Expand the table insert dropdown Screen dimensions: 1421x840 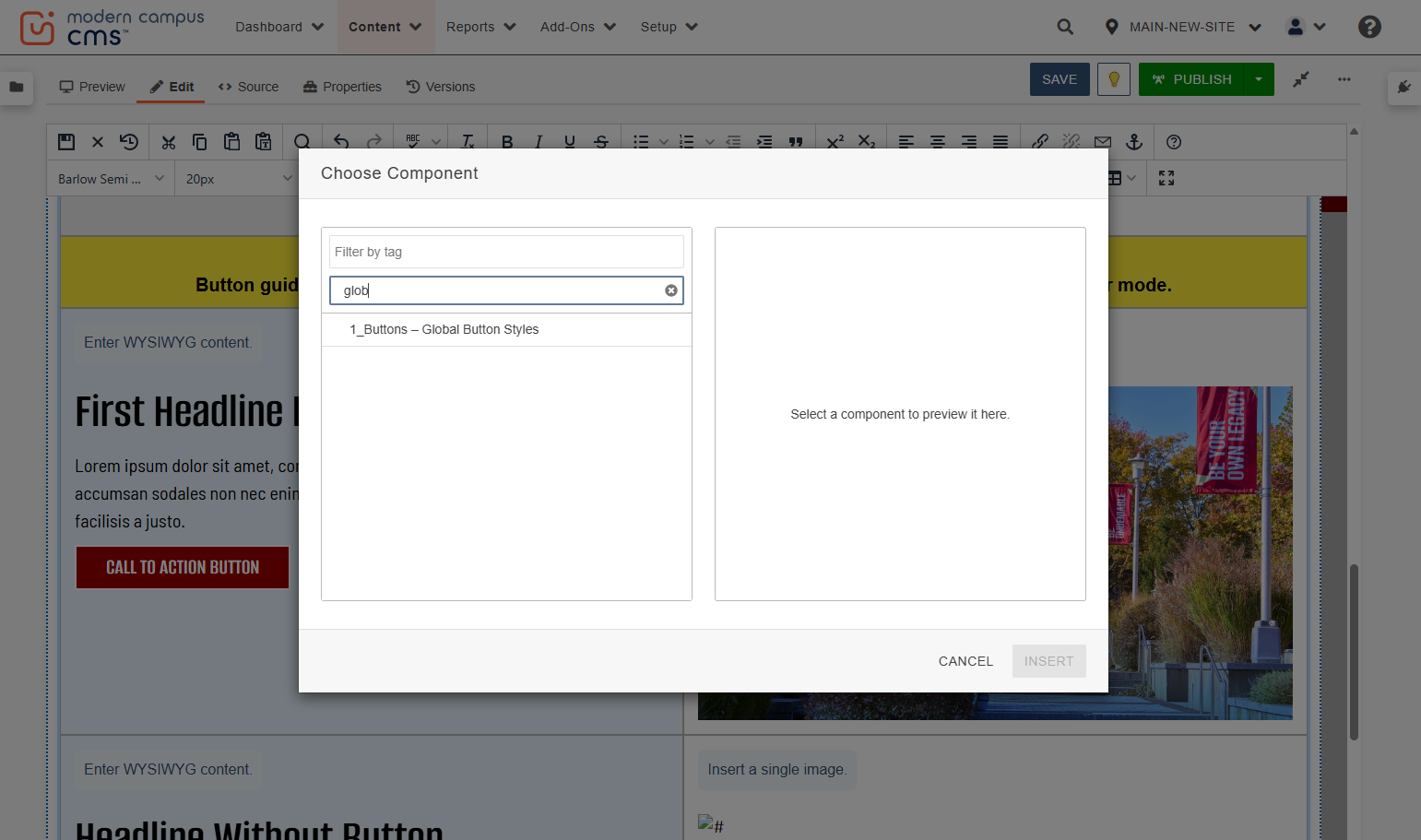pyautogui.click(x=1132, y=178)
